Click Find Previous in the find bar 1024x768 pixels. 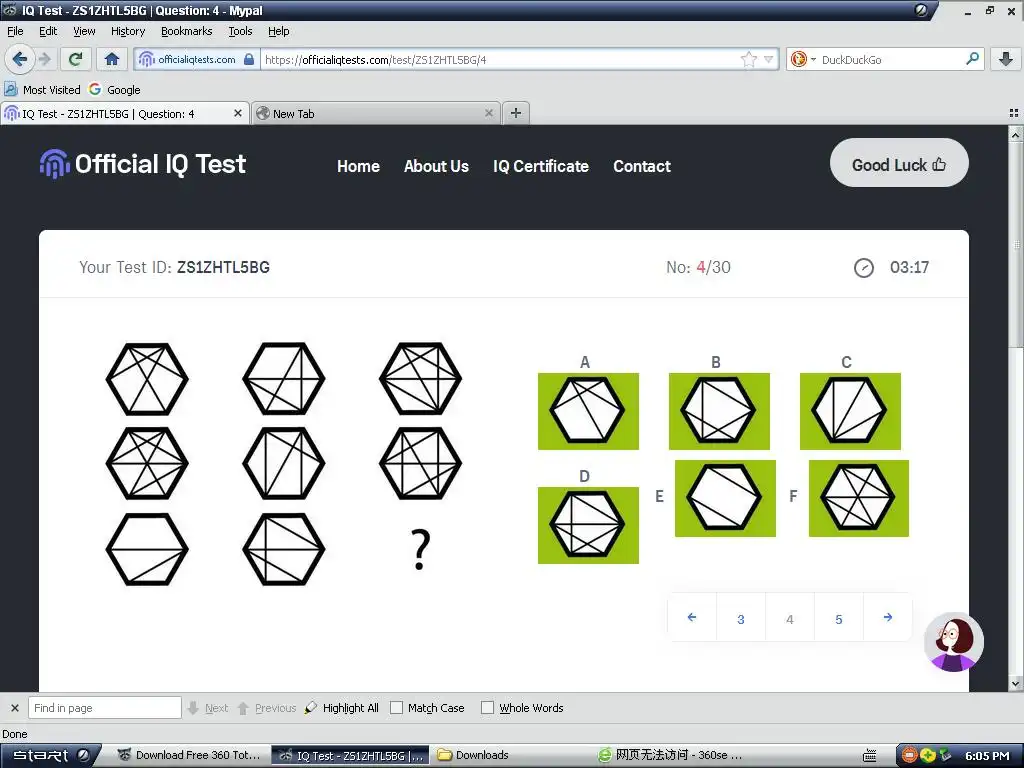click(266, 708)
